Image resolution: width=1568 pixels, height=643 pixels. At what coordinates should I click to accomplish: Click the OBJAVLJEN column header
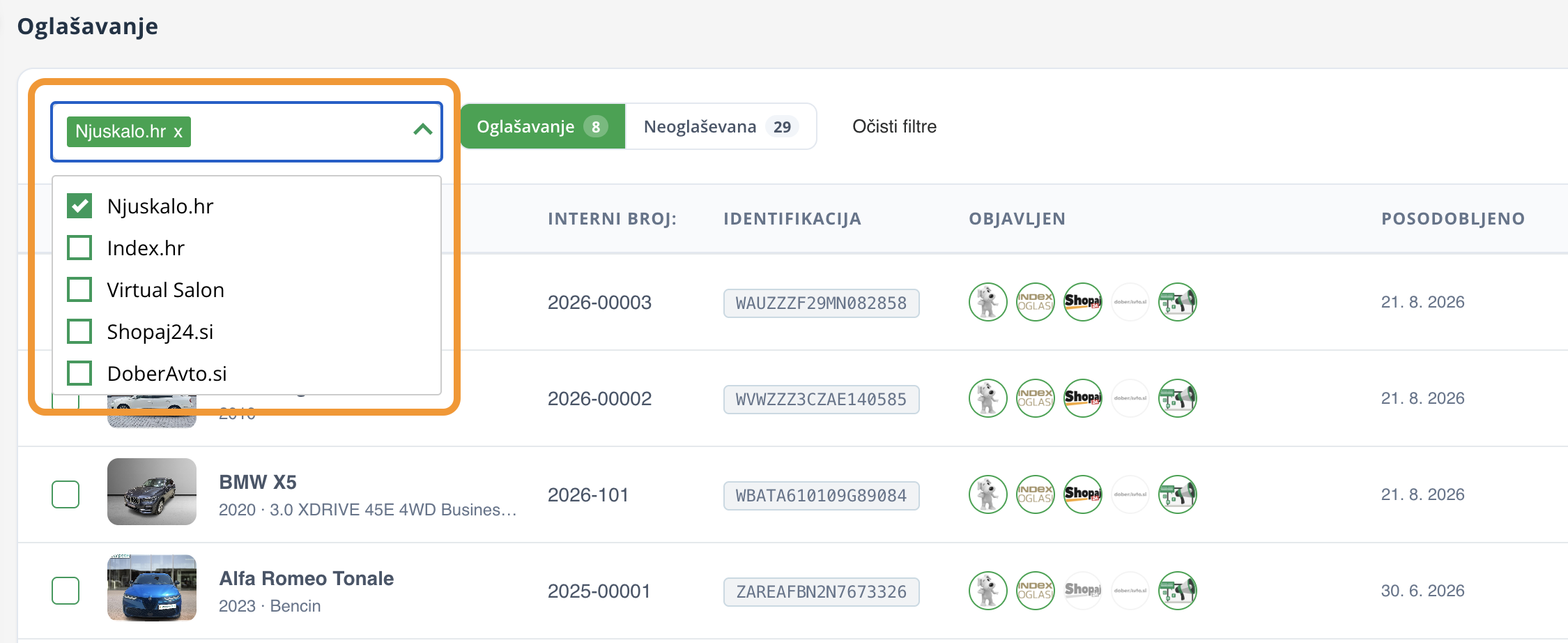(1017, 219)
